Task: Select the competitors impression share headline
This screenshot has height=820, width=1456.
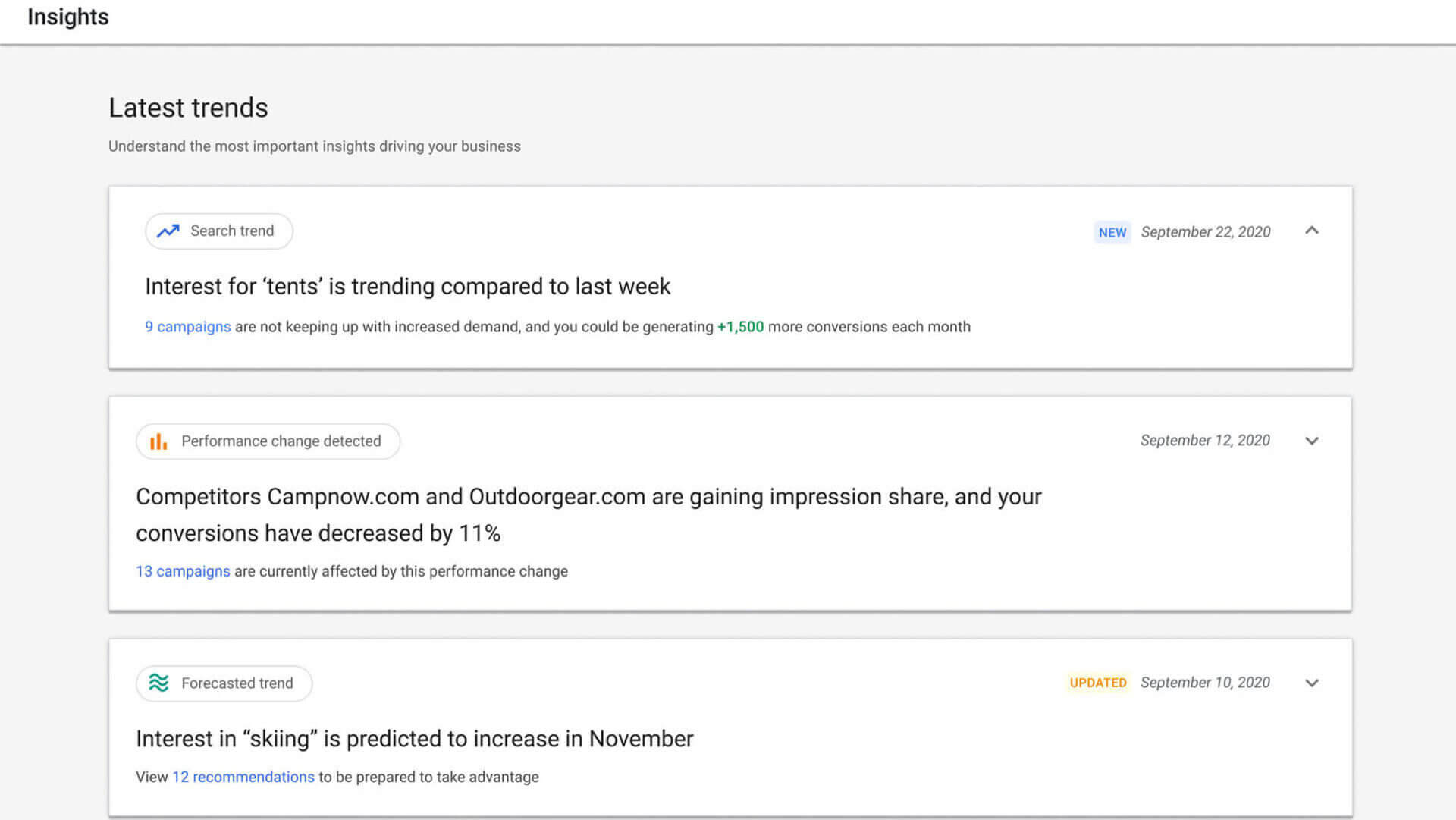Action: coord(588,514)
